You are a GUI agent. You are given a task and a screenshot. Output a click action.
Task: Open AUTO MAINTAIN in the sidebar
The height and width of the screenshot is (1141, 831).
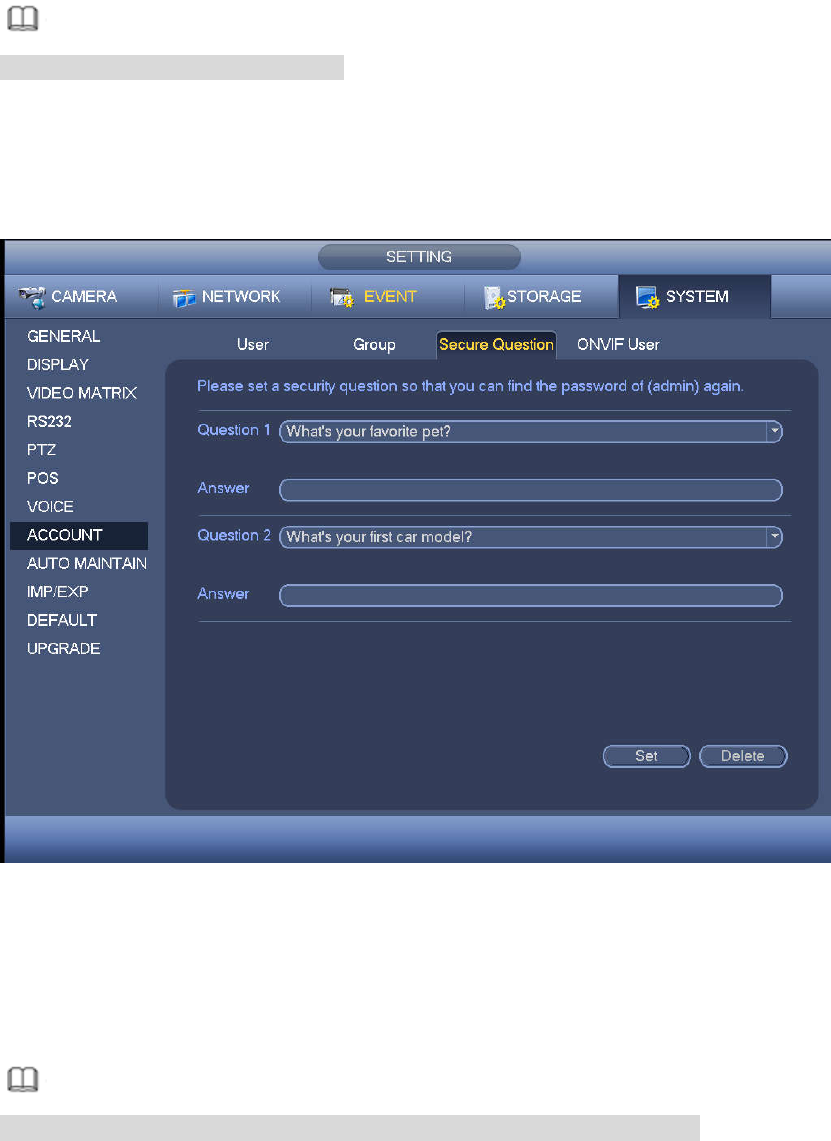pos(87,564)
